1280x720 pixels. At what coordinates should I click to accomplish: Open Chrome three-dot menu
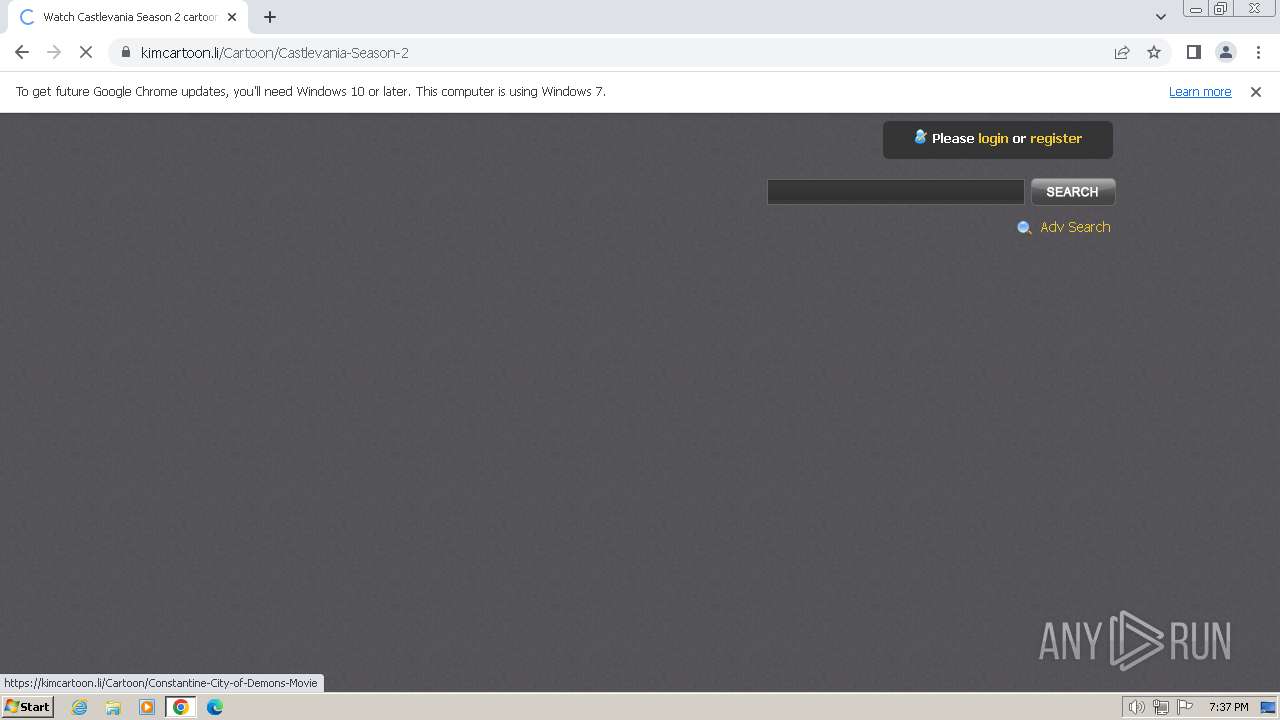1258,52
